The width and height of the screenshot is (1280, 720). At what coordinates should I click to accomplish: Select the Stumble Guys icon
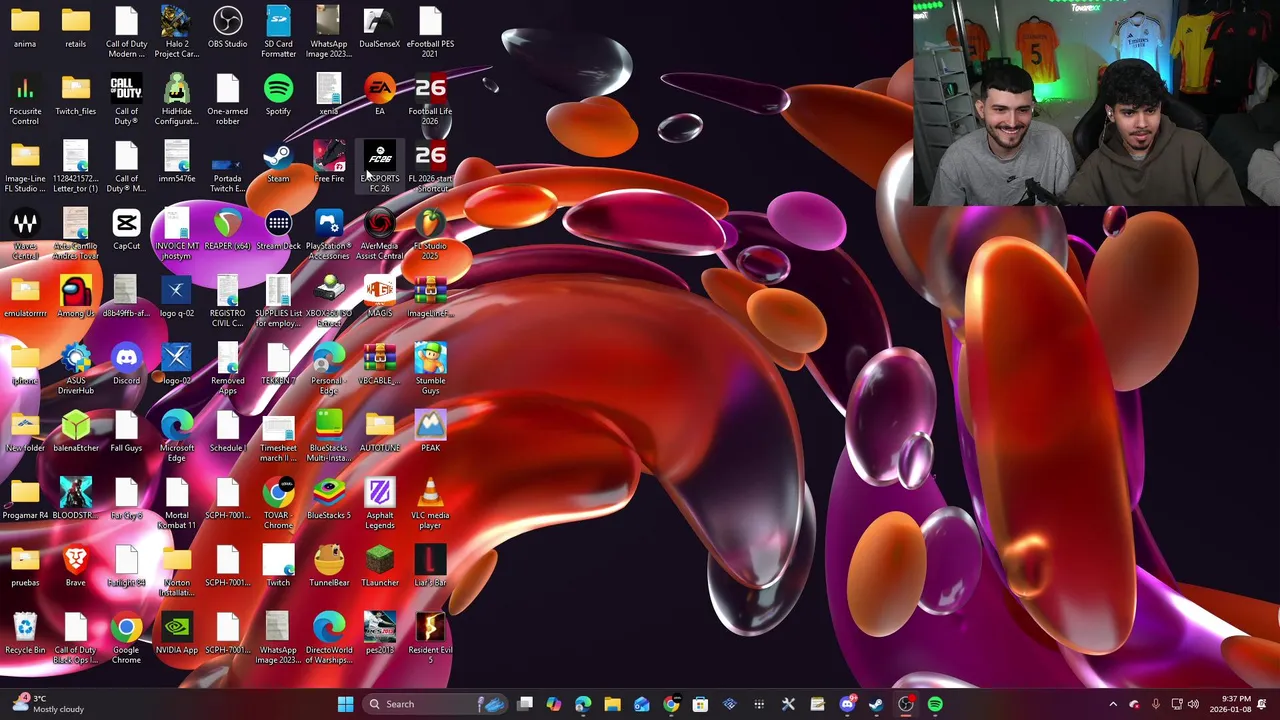click(430, 369)
